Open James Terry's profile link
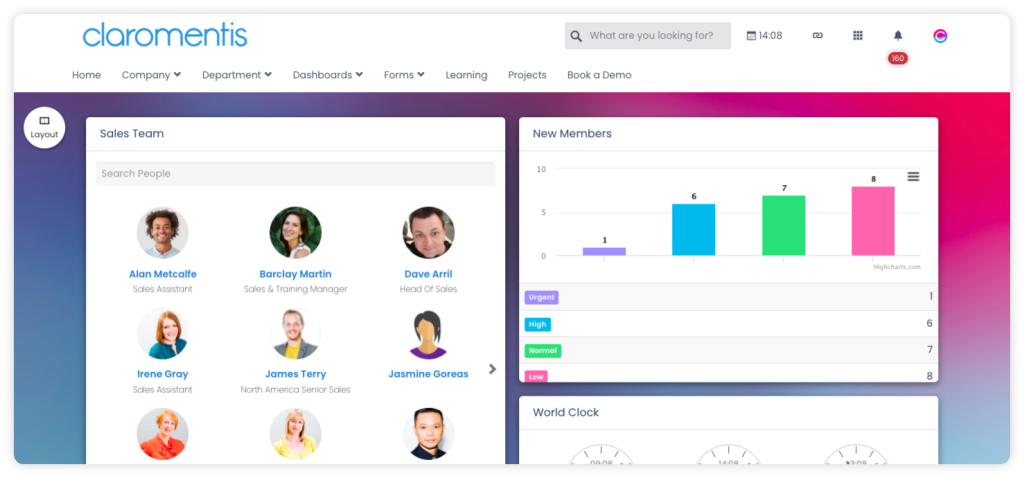Screen dimensions: 1024x478 [x=295, y=374]
